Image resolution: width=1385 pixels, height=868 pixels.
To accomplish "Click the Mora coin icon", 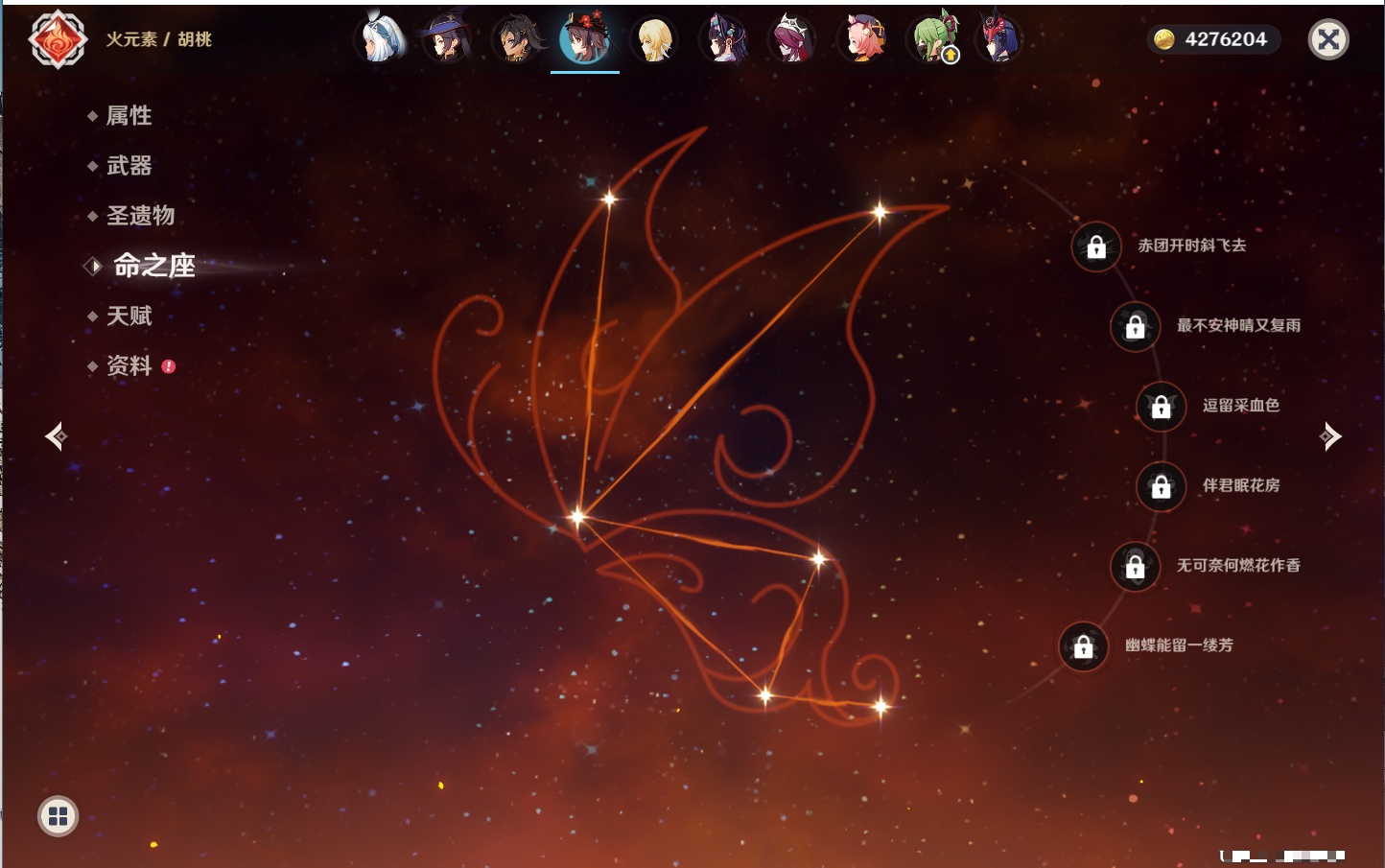I will click(1164, 39).
